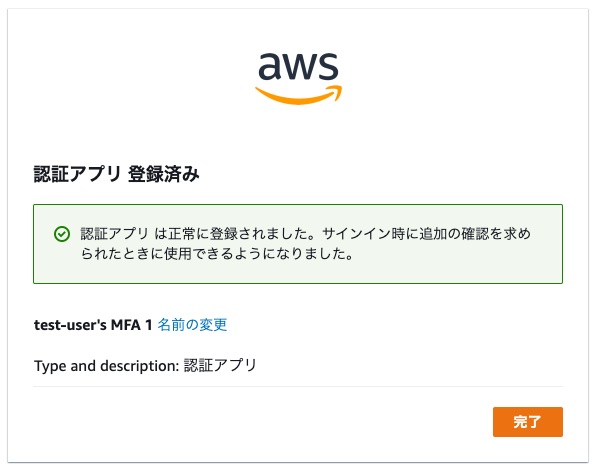Click the Type and description text line
600x474 pixels.
click(x=145, y=366)
